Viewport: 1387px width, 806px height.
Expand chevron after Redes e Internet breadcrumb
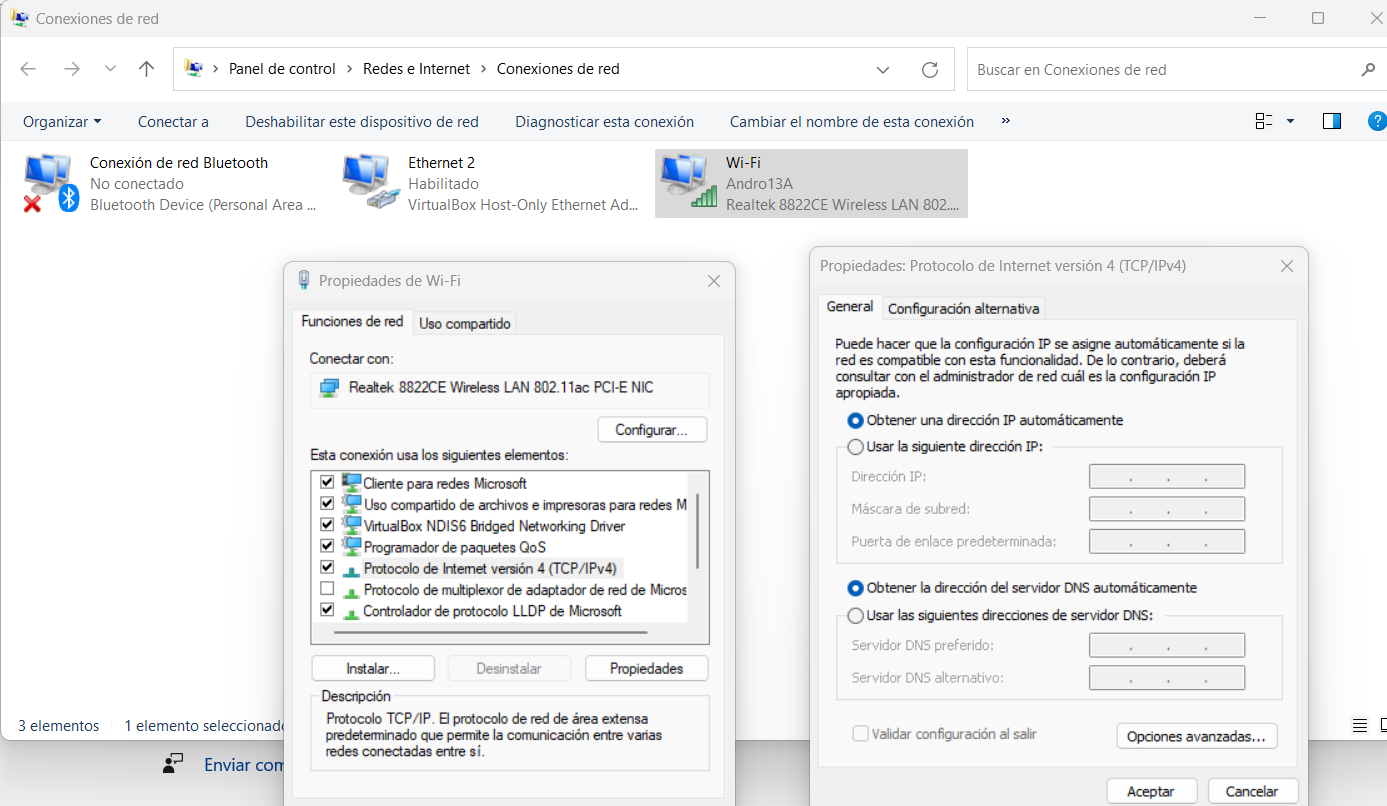tap(484, 69)
